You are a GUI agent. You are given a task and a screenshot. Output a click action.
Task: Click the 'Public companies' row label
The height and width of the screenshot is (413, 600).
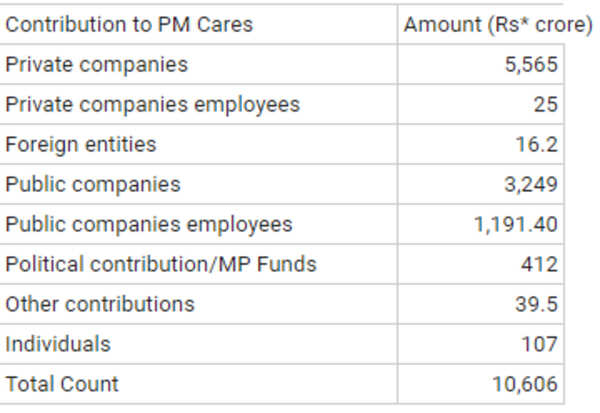point(93,184)
